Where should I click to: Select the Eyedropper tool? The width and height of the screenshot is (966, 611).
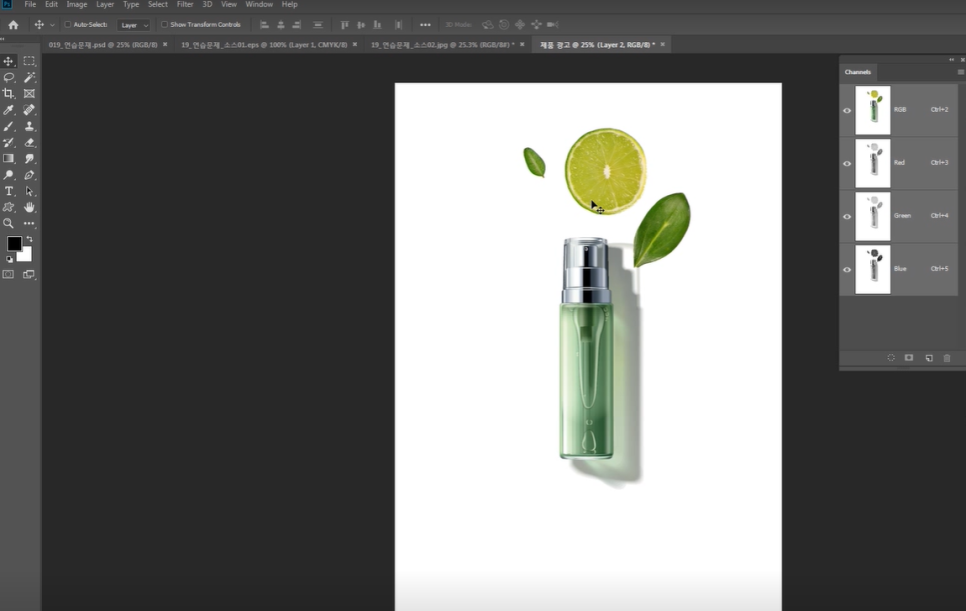coord(9,110)
